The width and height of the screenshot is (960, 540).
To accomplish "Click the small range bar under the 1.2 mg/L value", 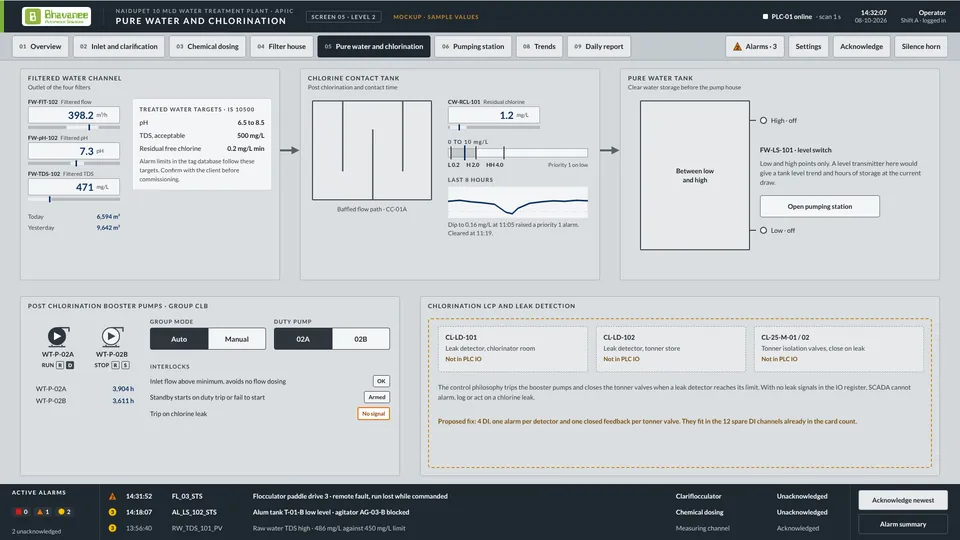I will pos(494,127).
